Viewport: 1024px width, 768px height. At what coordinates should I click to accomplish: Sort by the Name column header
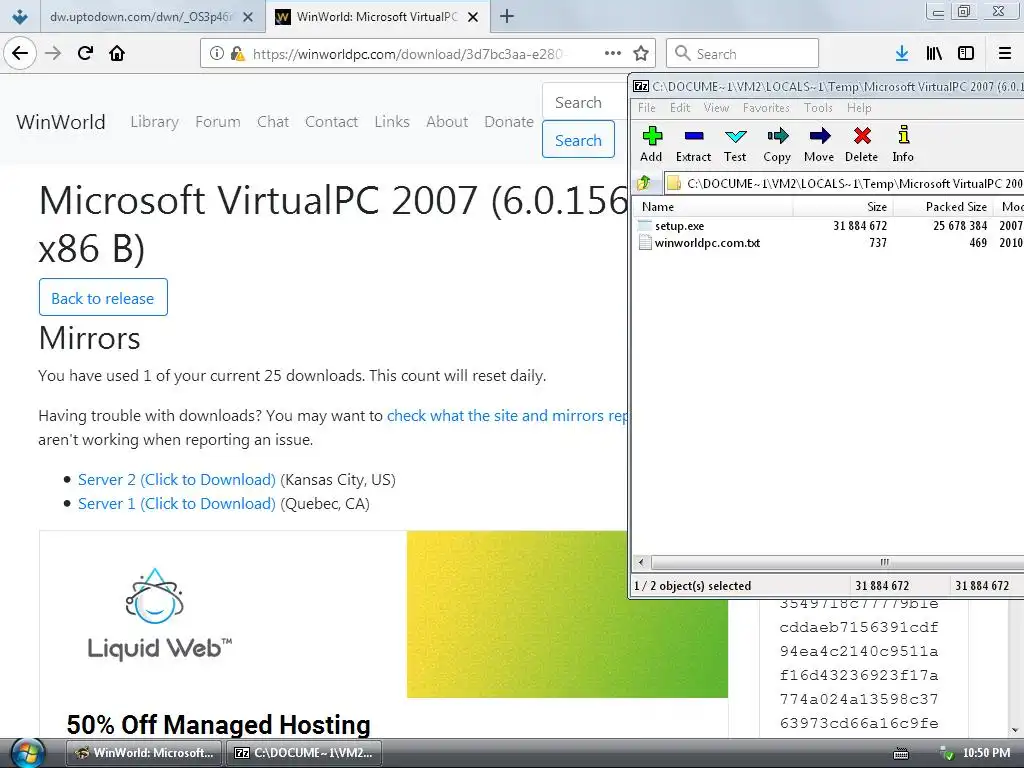714,207
